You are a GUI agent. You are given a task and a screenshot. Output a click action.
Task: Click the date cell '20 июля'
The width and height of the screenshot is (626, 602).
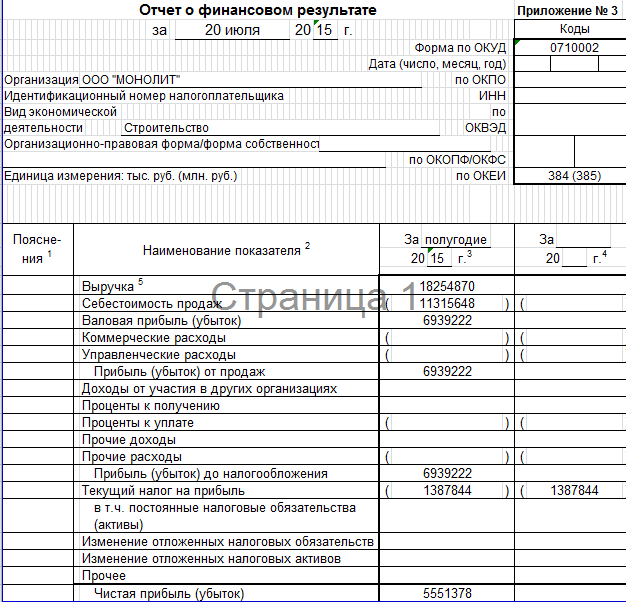click(232, 30)
